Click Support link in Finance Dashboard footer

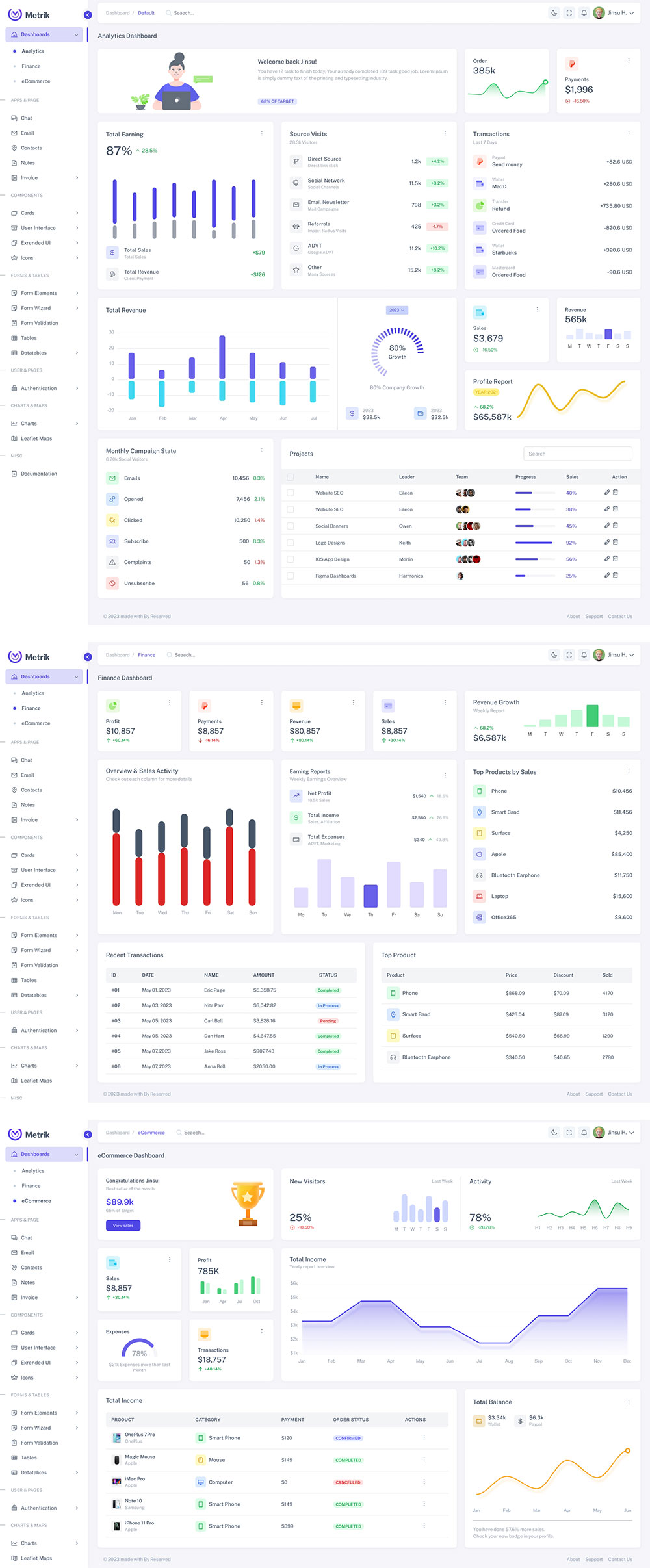pyautogui.click(x=593, y=1094)
